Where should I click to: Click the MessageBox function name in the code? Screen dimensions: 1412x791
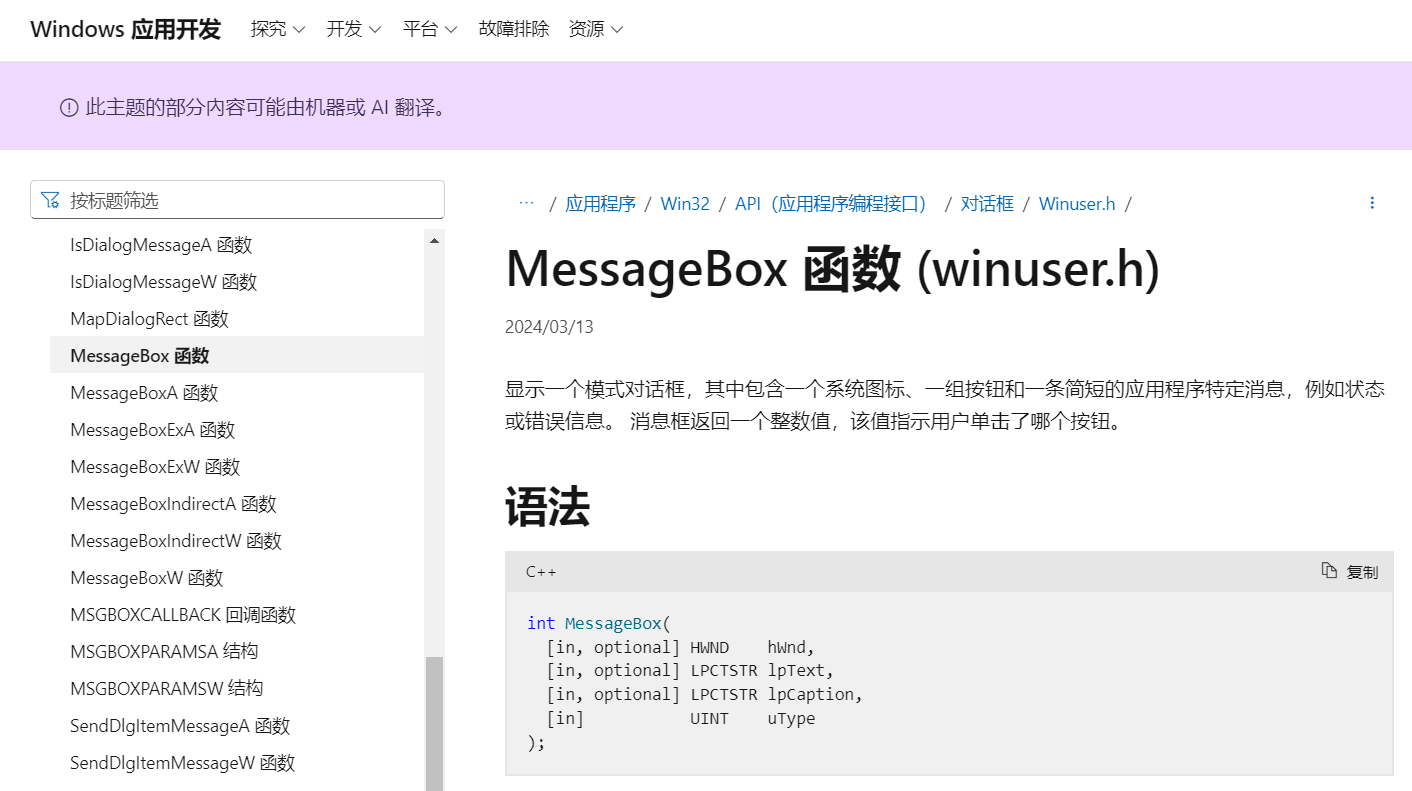613,623
